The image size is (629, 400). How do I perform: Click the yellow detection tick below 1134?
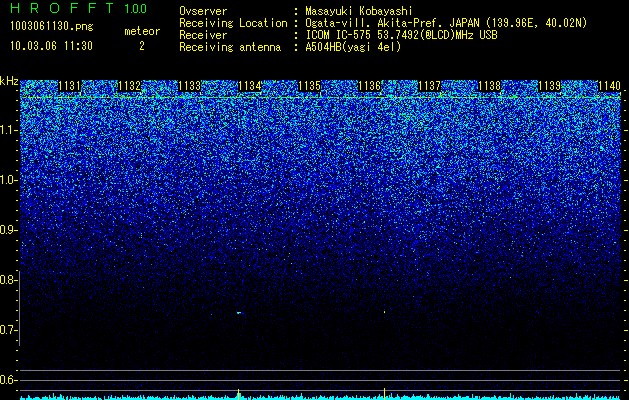coord(239,393)
